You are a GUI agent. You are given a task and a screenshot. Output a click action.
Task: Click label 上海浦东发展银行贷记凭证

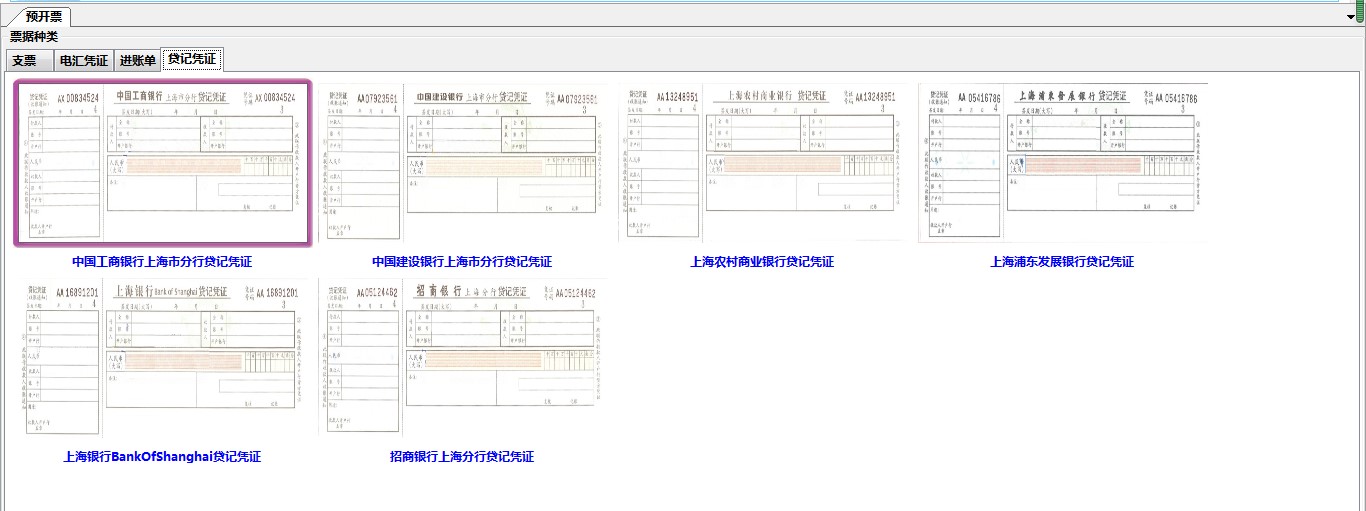click(1062, 262)
